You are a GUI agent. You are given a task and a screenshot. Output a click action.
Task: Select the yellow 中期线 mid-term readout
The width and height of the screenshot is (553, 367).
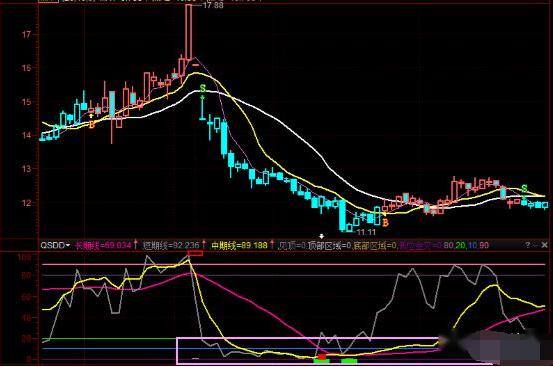[239, 245]
